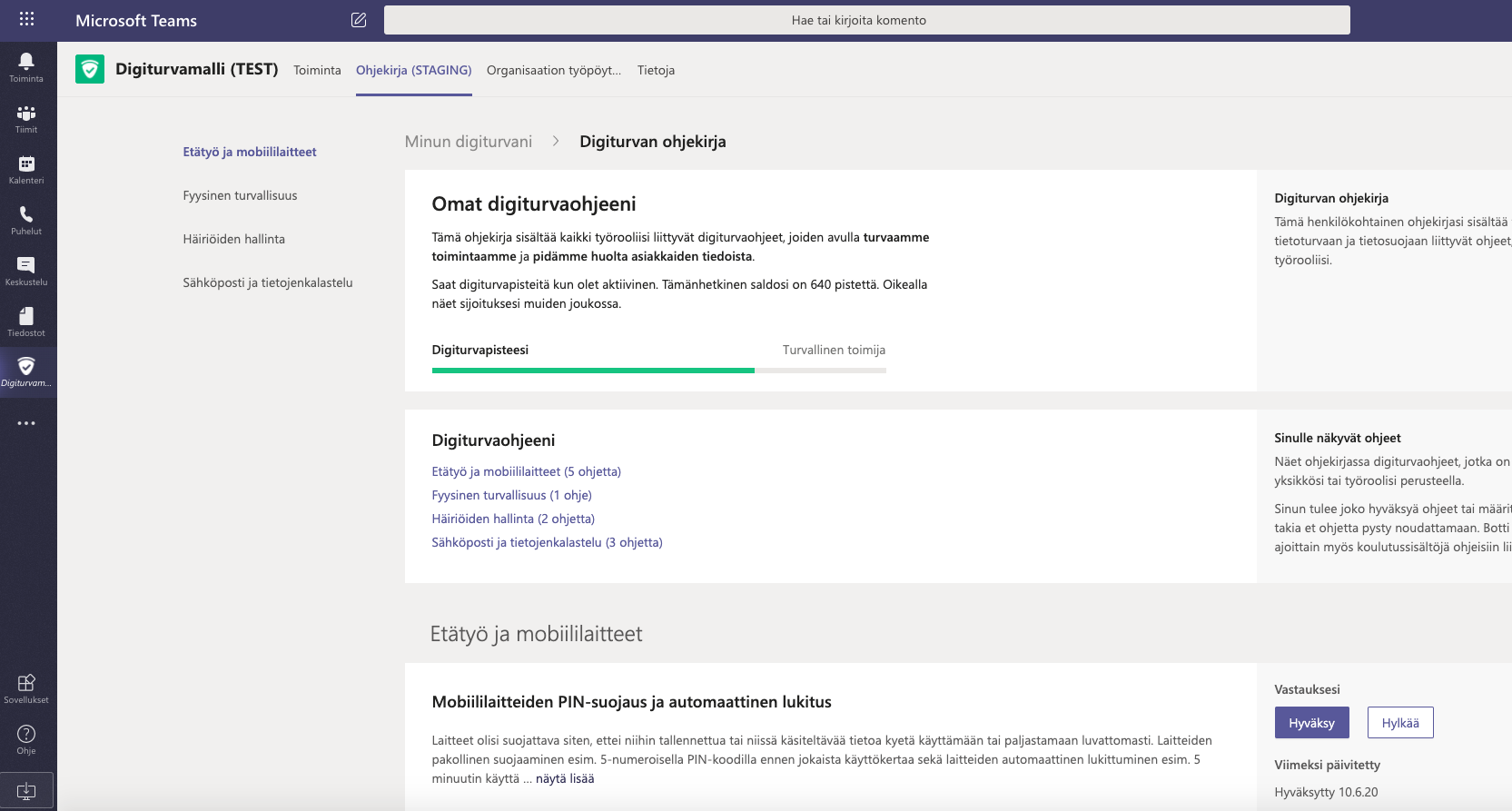Switch to the Tietoja tab

[x=656, y=70]
